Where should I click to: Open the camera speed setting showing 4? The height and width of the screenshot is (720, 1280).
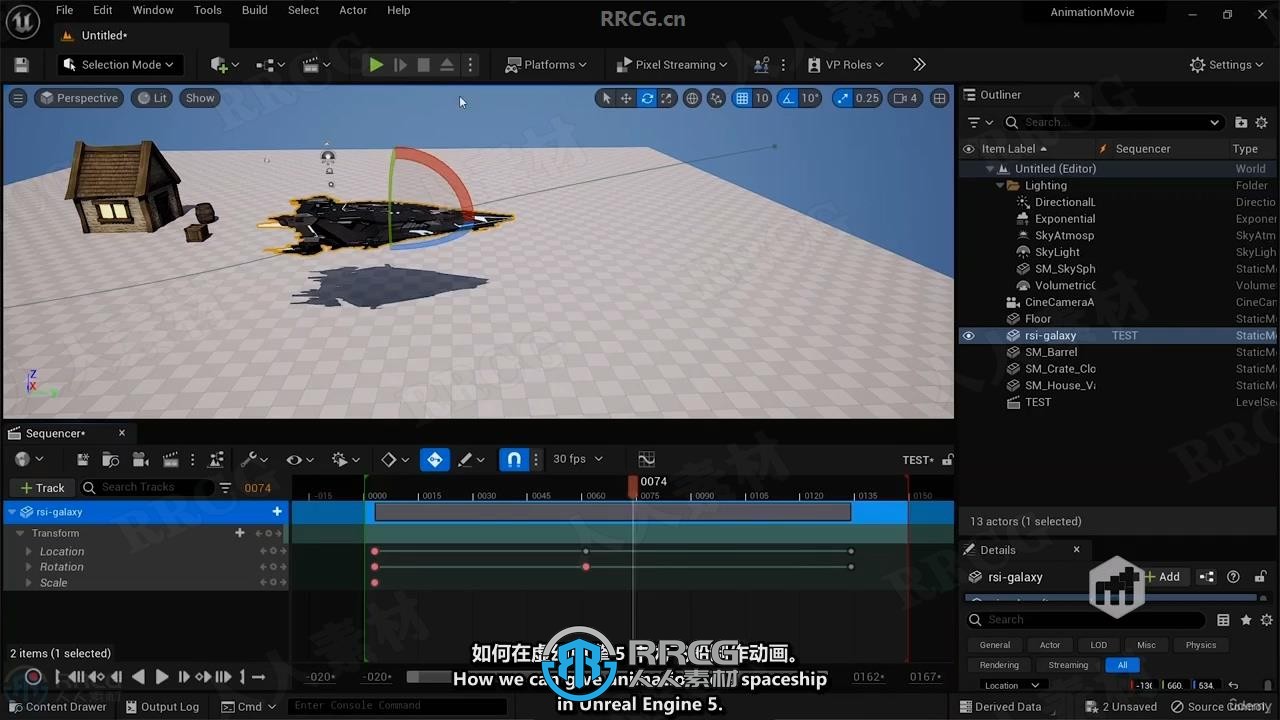point(905,98)
